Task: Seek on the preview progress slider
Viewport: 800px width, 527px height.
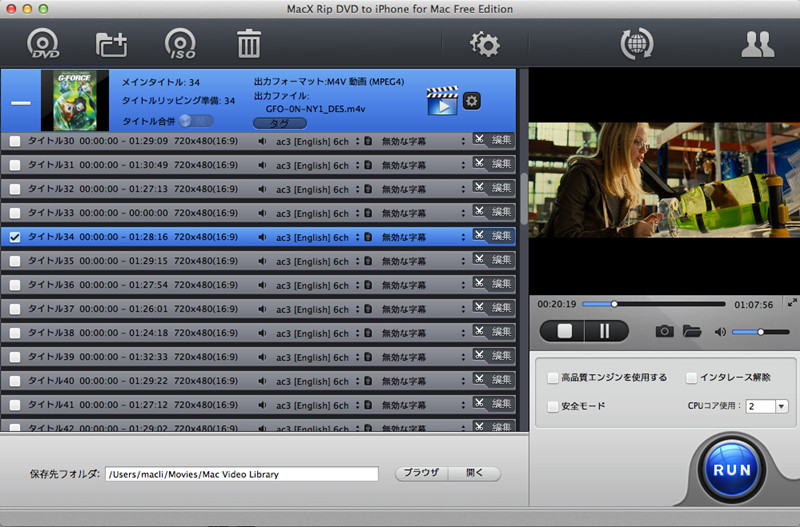Action: 654,304
